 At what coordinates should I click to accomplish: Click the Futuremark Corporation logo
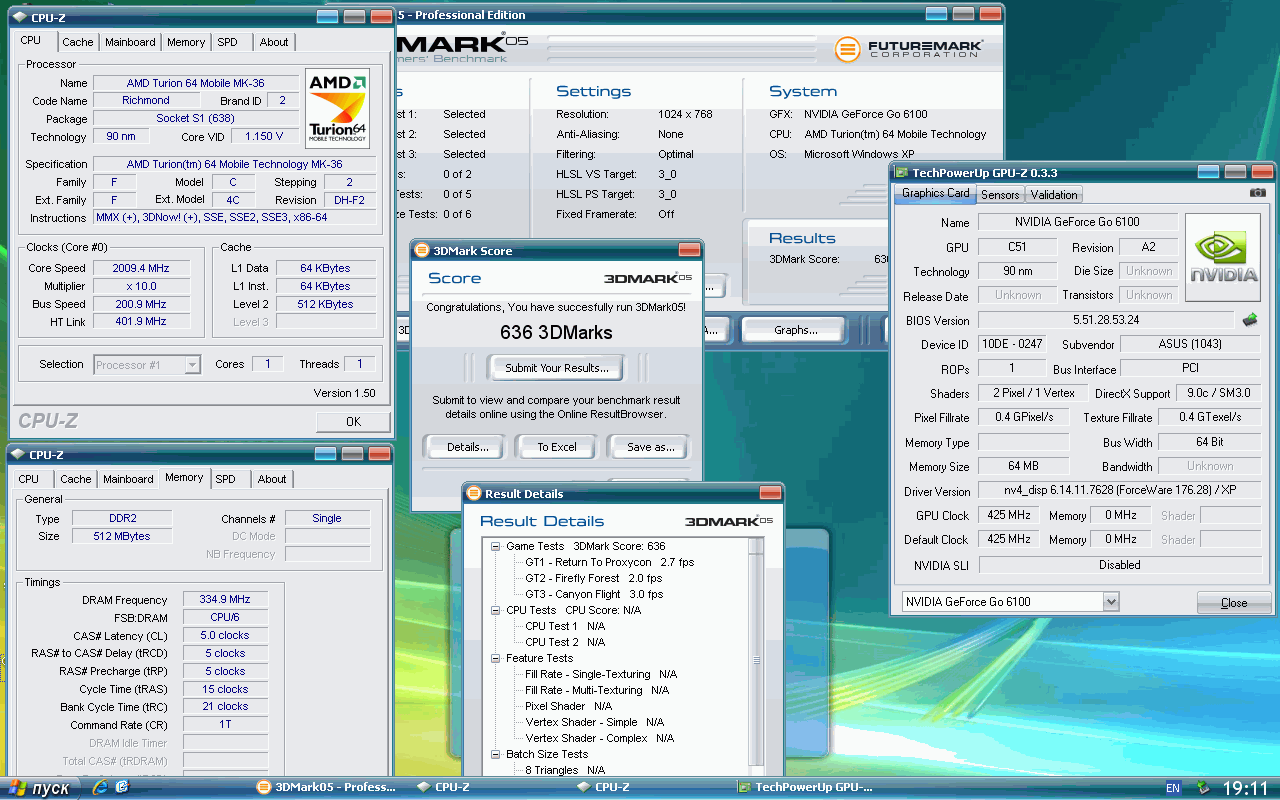pyautogui.click(x=909, y=48)
